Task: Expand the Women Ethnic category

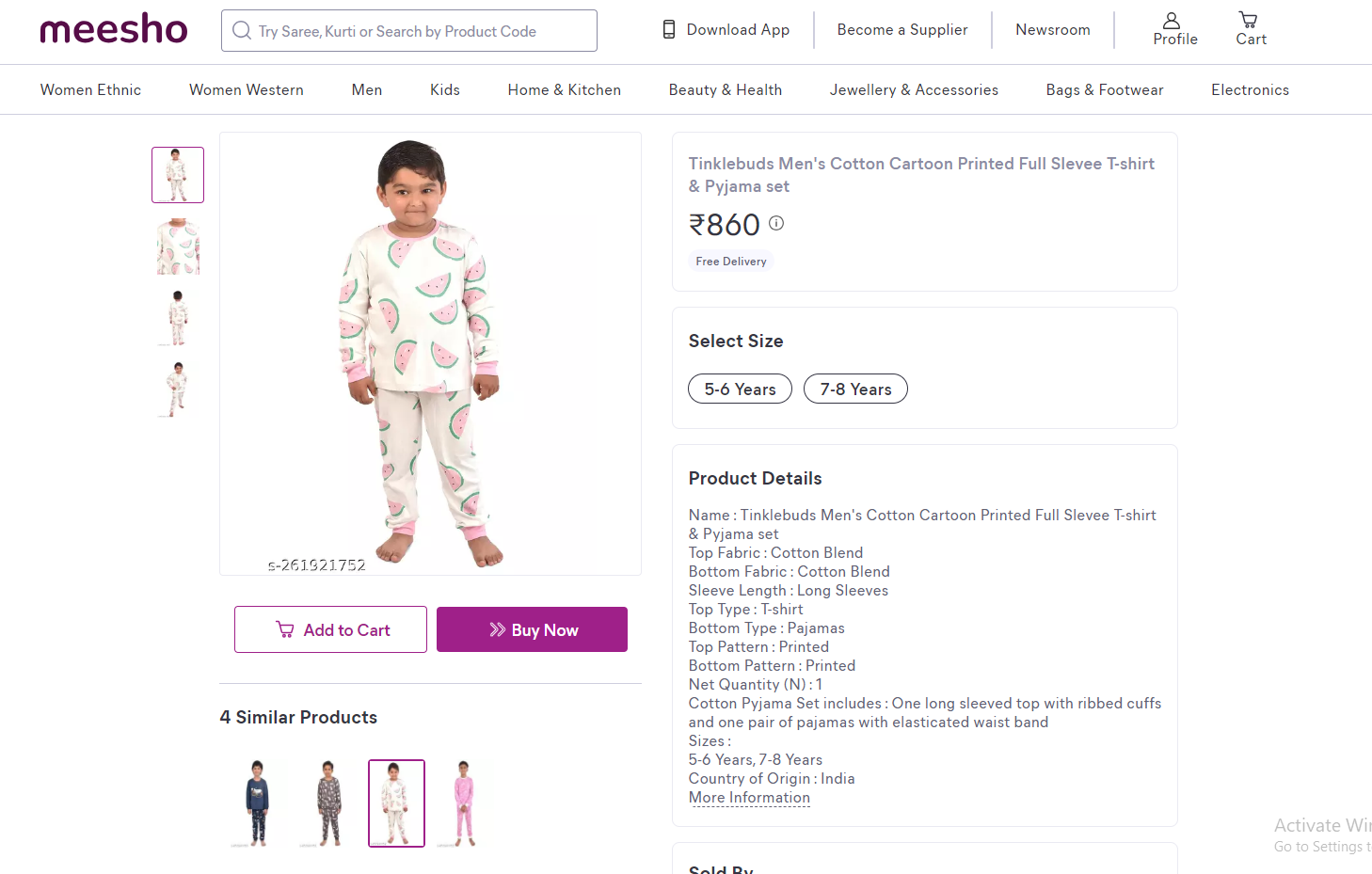Action: (90, 90)
